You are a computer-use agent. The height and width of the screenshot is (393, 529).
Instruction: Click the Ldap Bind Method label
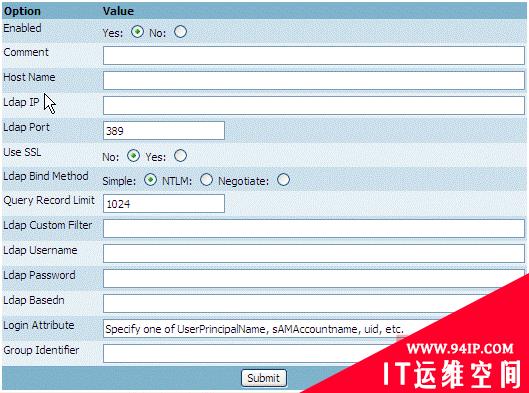pyautogui.click(x=46, y=176)
